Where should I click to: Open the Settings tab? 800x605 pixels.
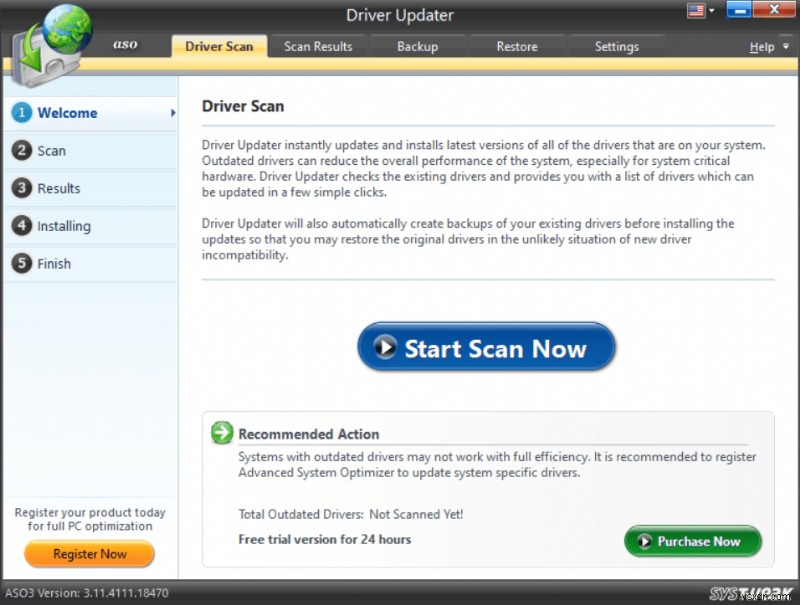[x=616, y=46]
